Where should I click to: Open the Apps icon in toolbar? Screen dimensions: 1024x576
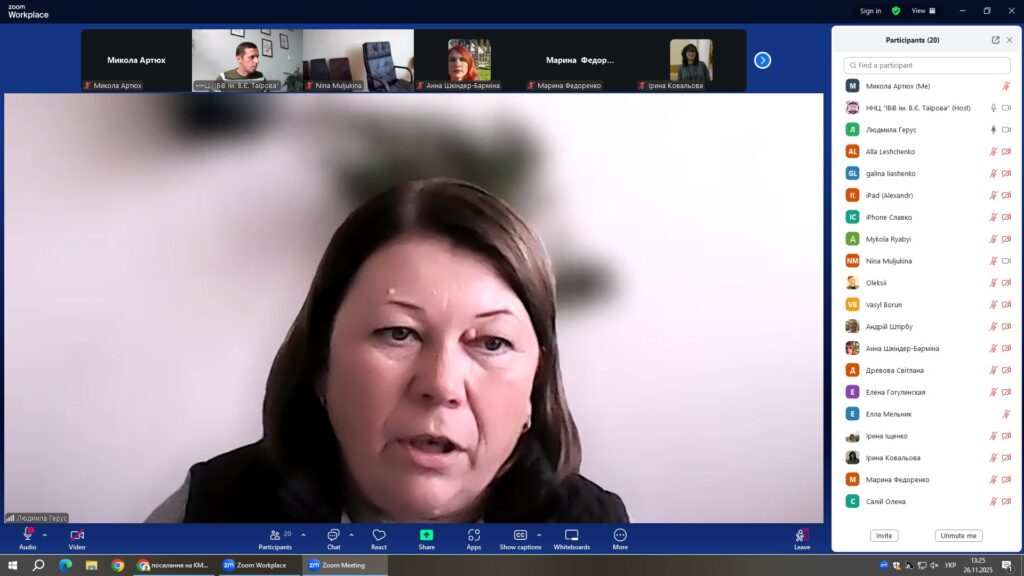(473, 536)
